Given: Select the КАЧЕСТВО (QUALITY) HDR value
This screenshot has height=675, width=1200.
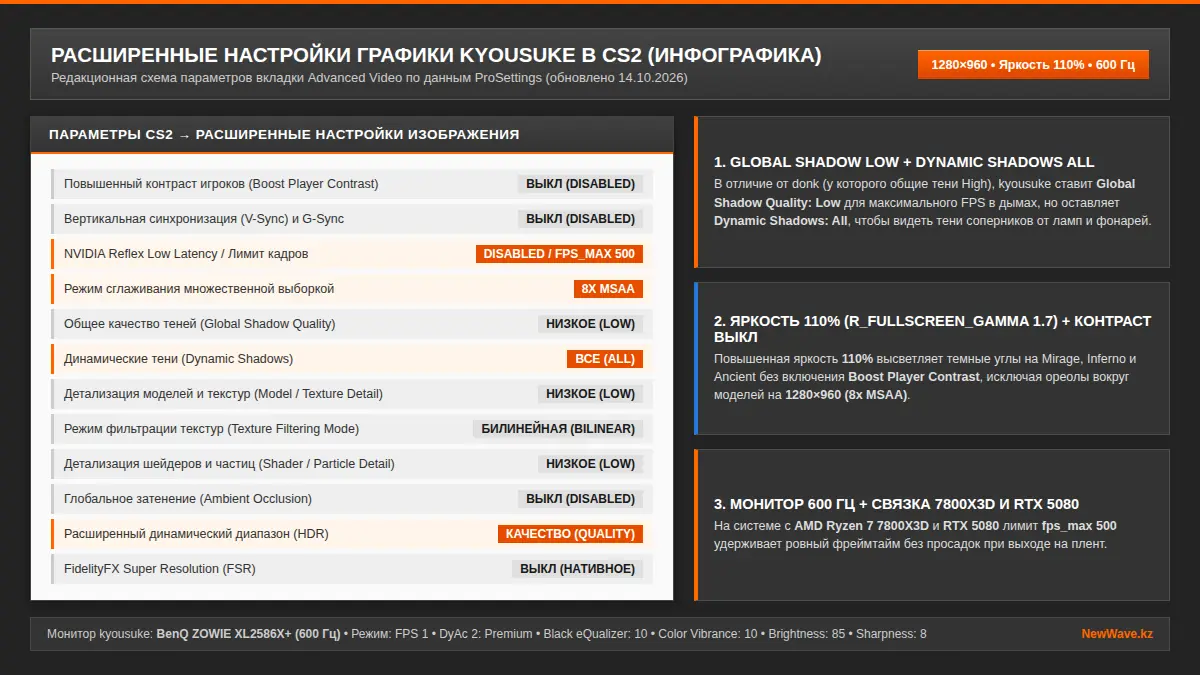Looking at the screenshot, I should (570, 534).
